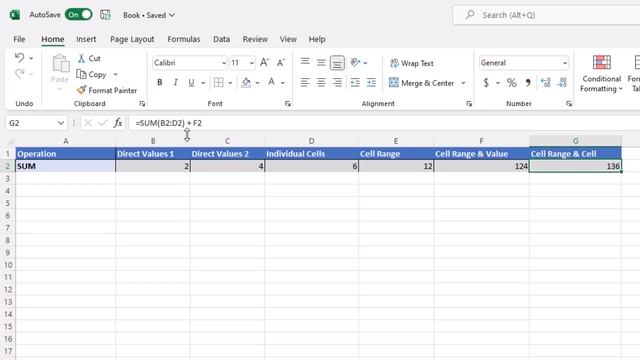Expand the Name Box G2 dropdown
640x360 pixels.
61,123
